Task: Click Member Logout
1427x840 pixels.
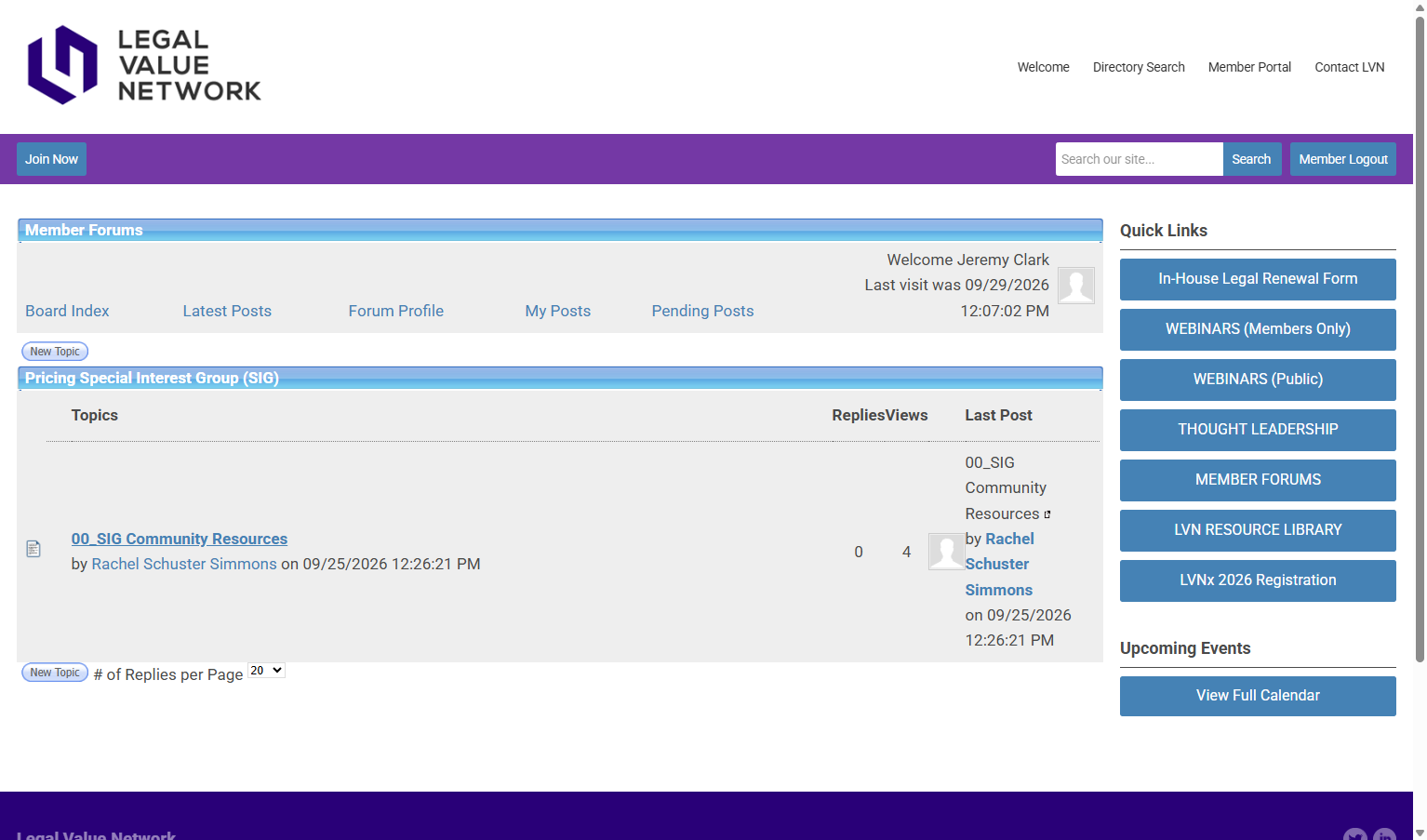Action: pyautogui.click(x=1343, y=159)
